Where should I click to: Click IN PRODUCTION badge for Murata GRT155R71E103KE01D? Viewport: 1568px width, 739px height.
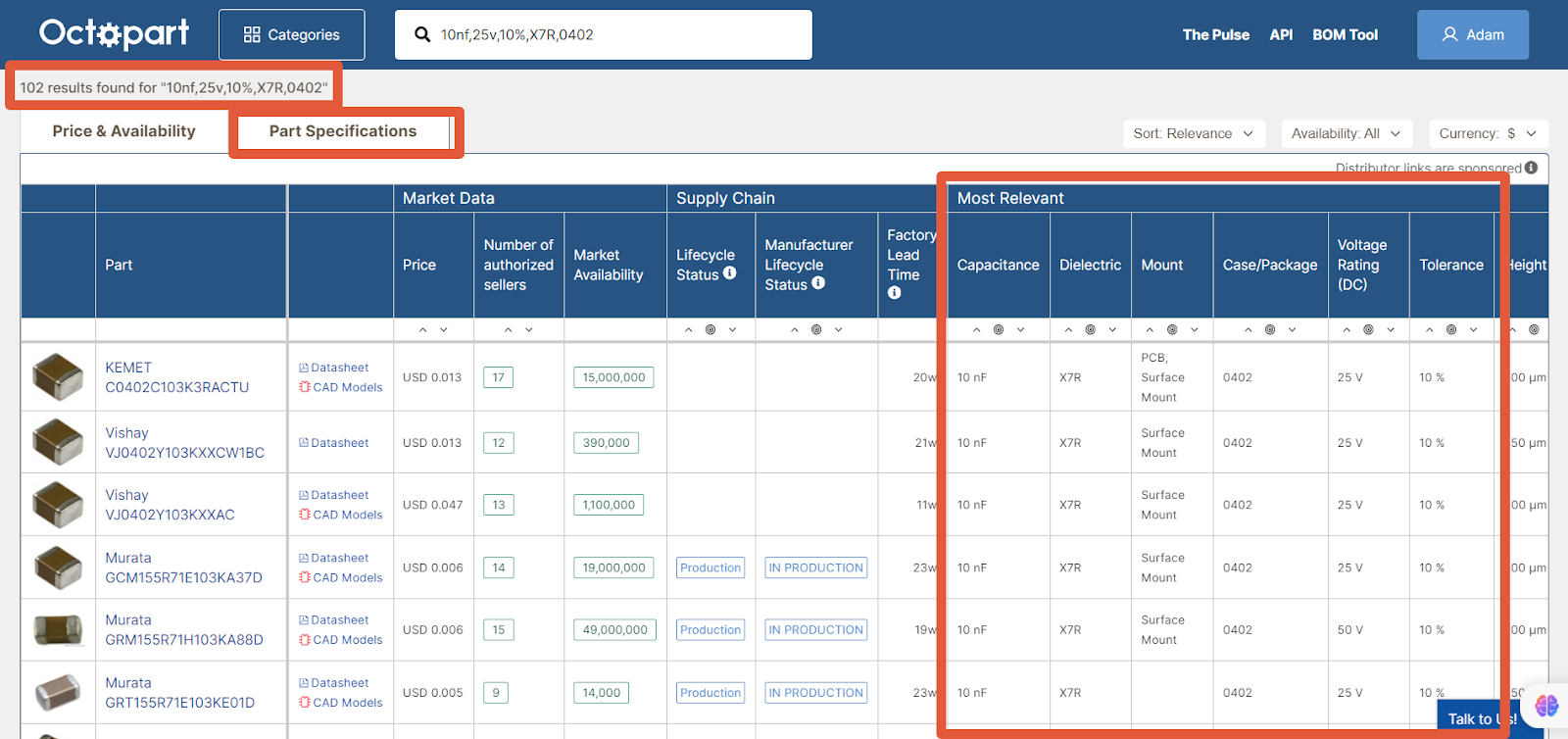pyautogui.click(x=816, y=693)
